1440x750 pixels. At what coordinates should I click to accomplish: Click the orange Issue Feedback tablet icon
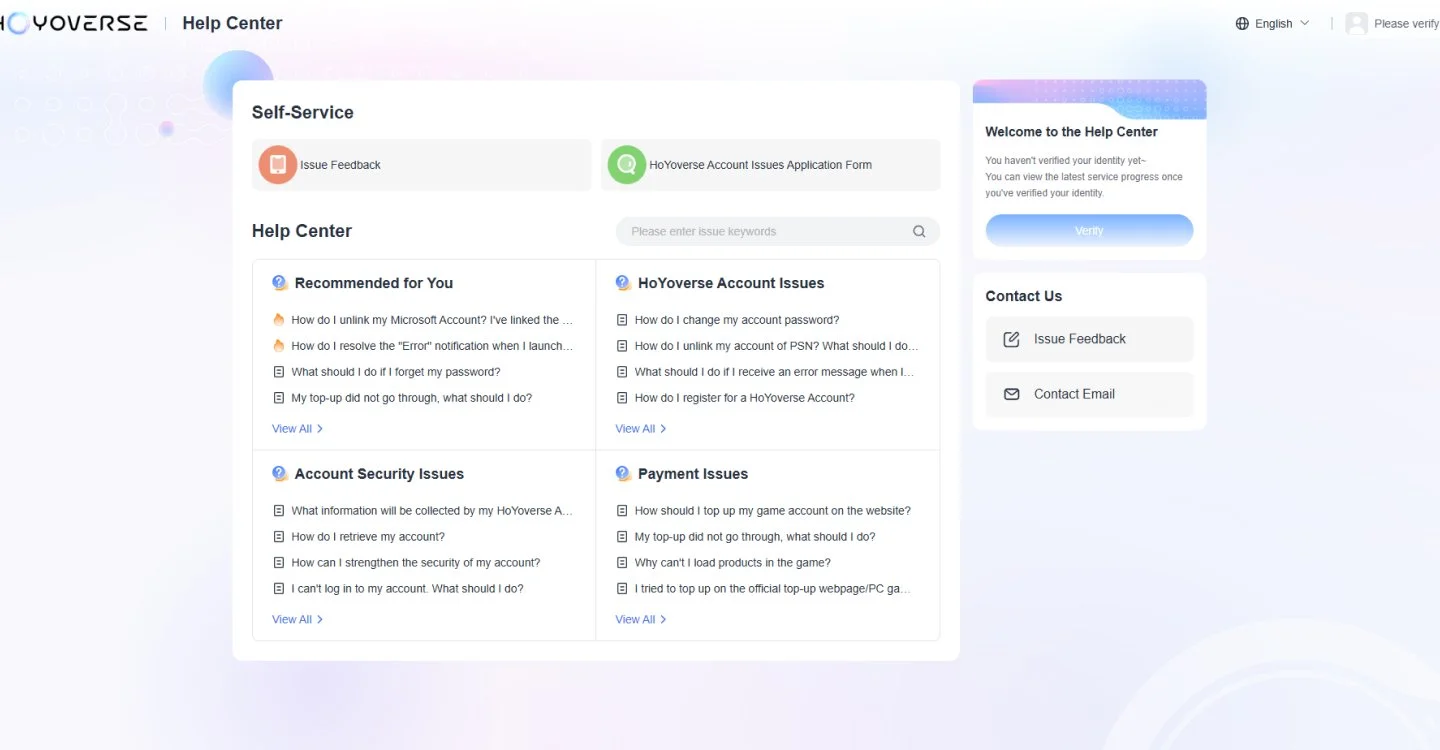pos(278,165)
